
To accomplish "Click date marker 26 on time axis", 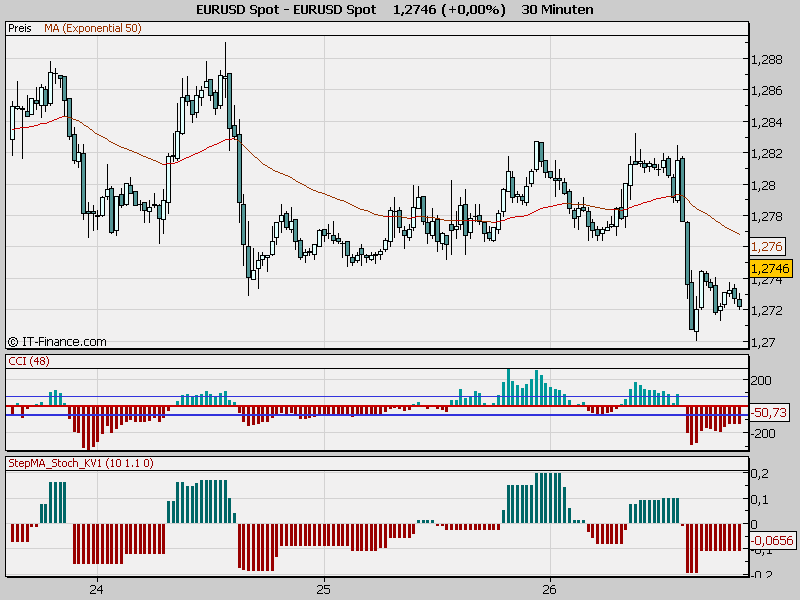I will click(549, 589).
